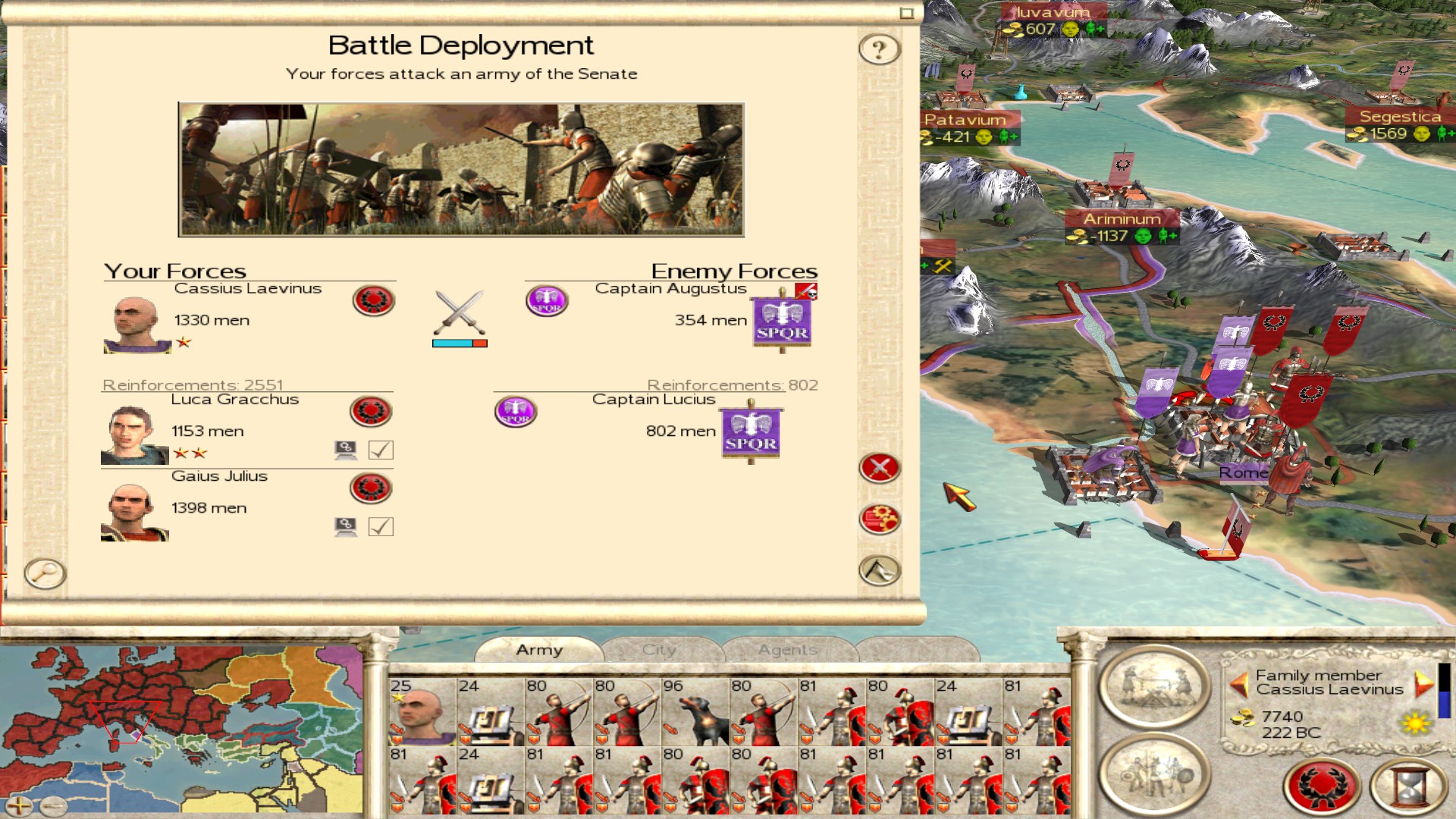Click the battle odds balance bar
The height and width of the screenshot is (819, 1456).
pos(460,344)
